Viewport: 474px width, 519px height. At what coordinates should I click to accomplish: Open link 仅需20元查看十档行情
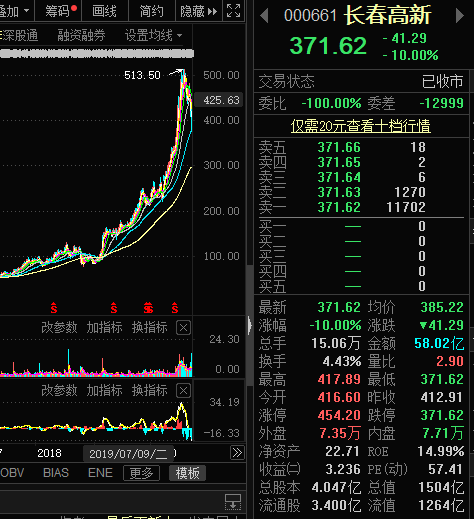[x=361, y=126]
